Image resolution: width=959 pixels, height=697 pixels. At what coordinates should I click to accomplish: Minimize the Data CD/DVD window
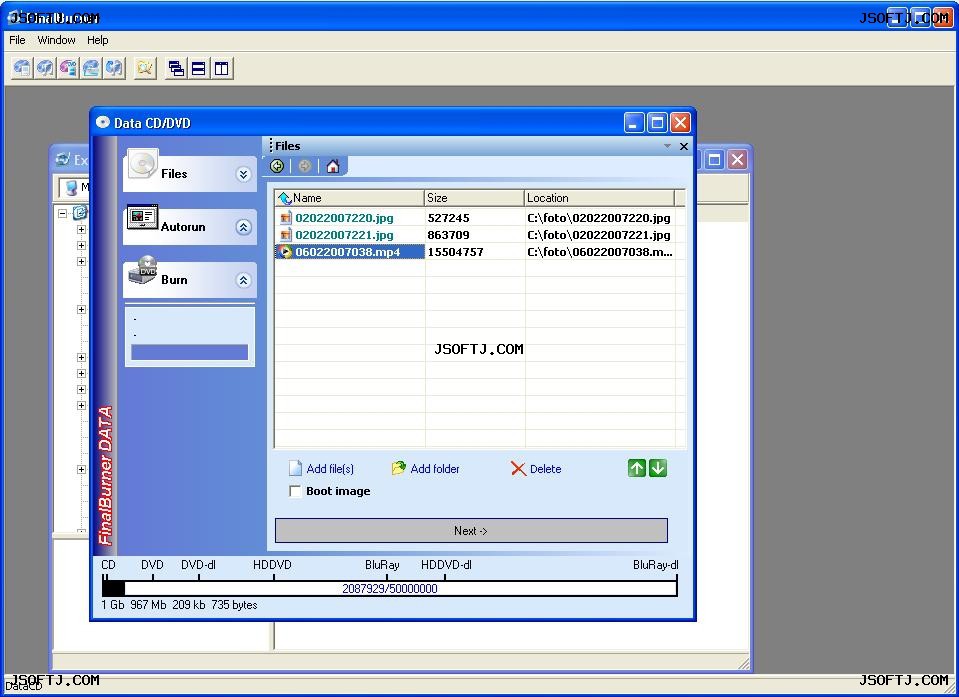[x=634, y=123]
